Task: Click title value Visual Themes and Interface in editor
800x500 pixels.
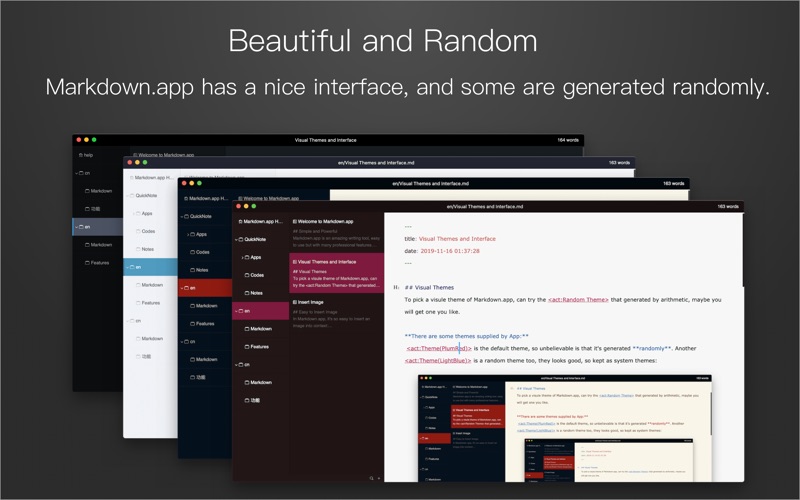Action: pyautogui.click(x=457, y=239)
